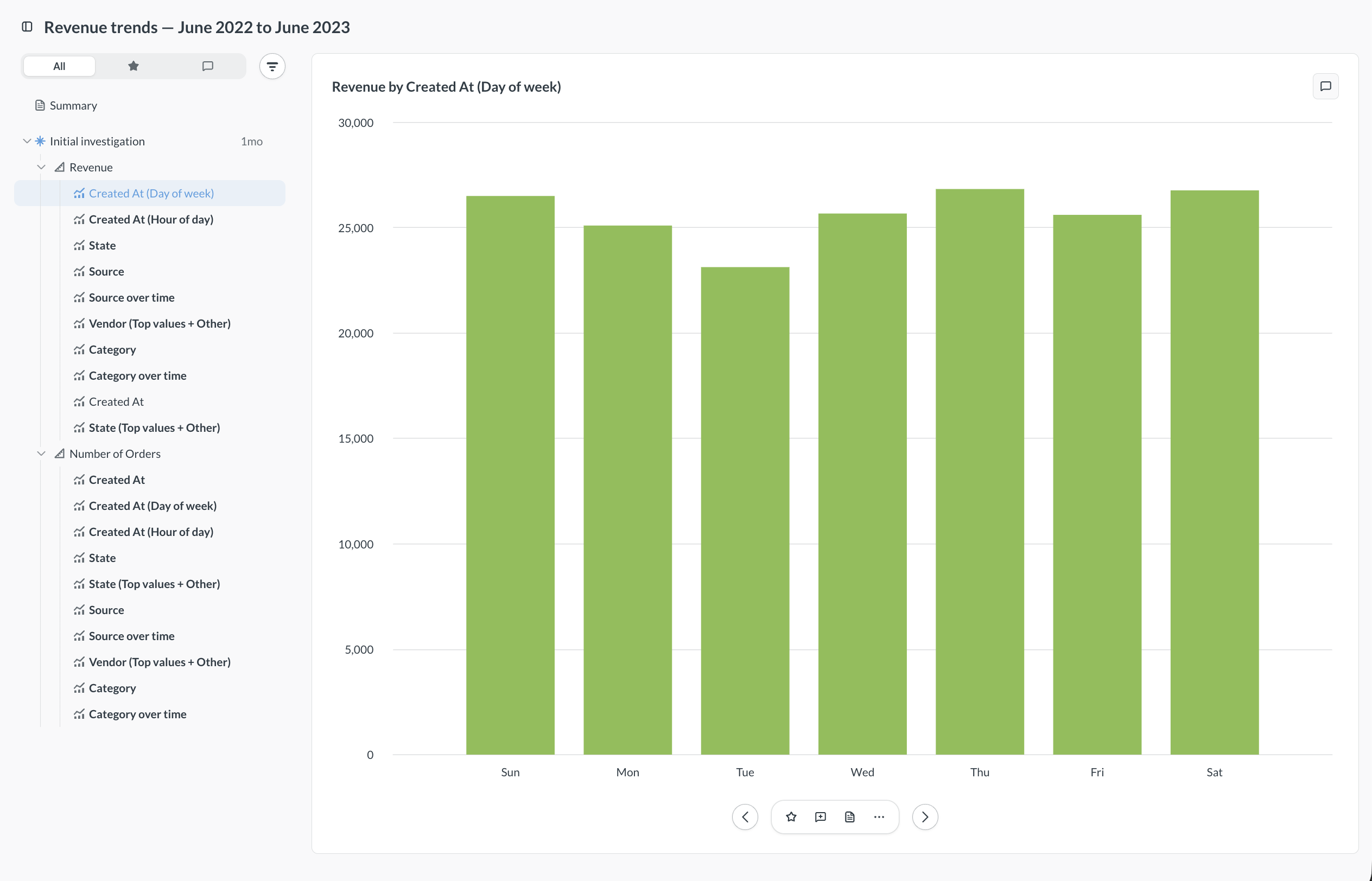
Task: Toggle the sidebar panel icon
Action: point(27,27)
